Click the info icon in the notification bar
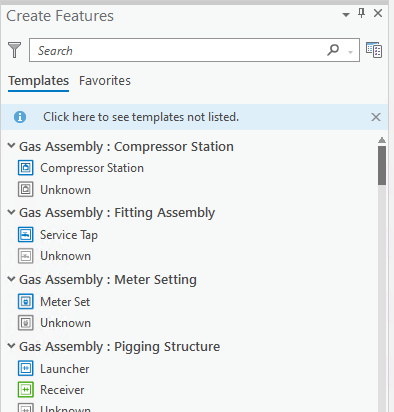This screenshot has width=394, height=412. pos(20,117)
